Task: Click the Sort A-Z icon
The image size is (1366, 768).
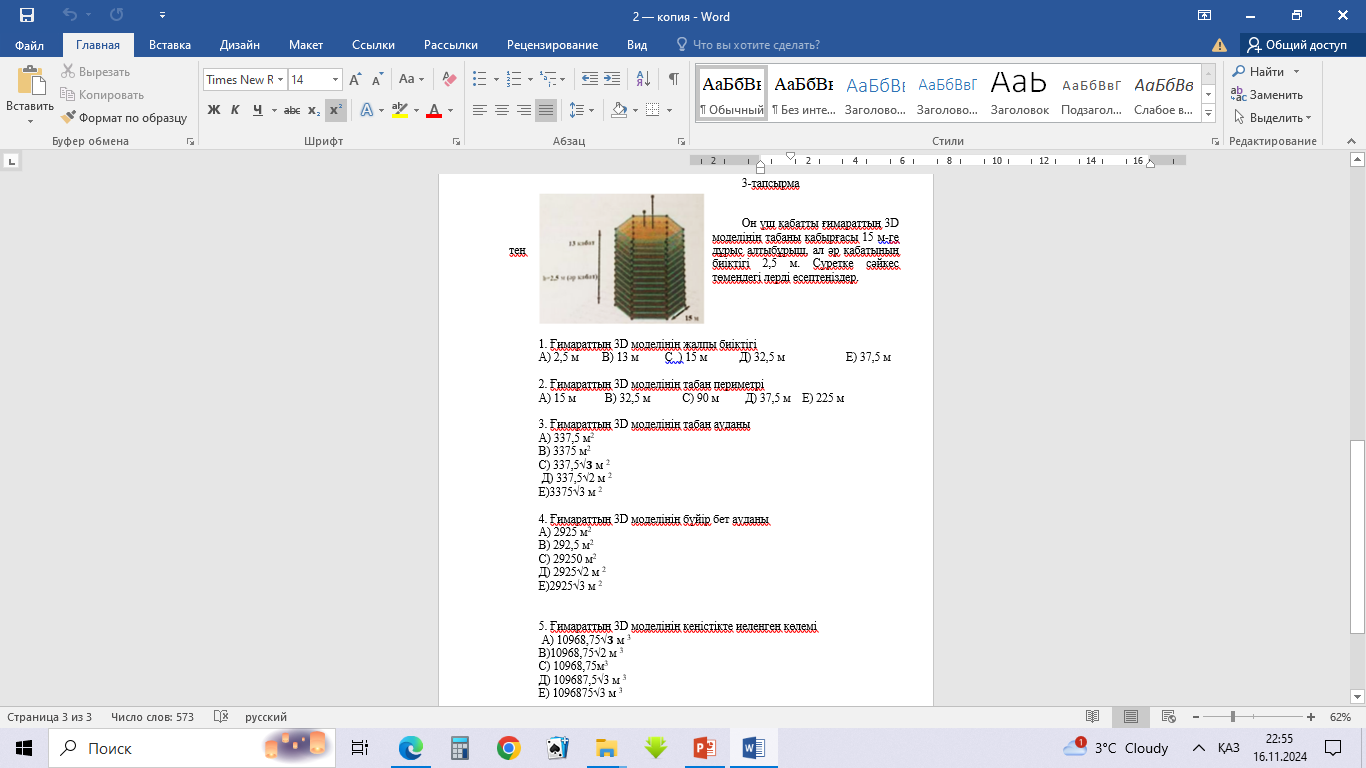Action: coord(643,79)
